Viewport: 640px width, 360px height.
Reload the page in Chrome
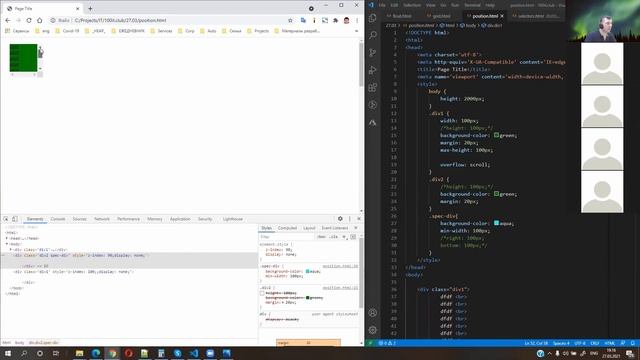click(x=29, y=20)
